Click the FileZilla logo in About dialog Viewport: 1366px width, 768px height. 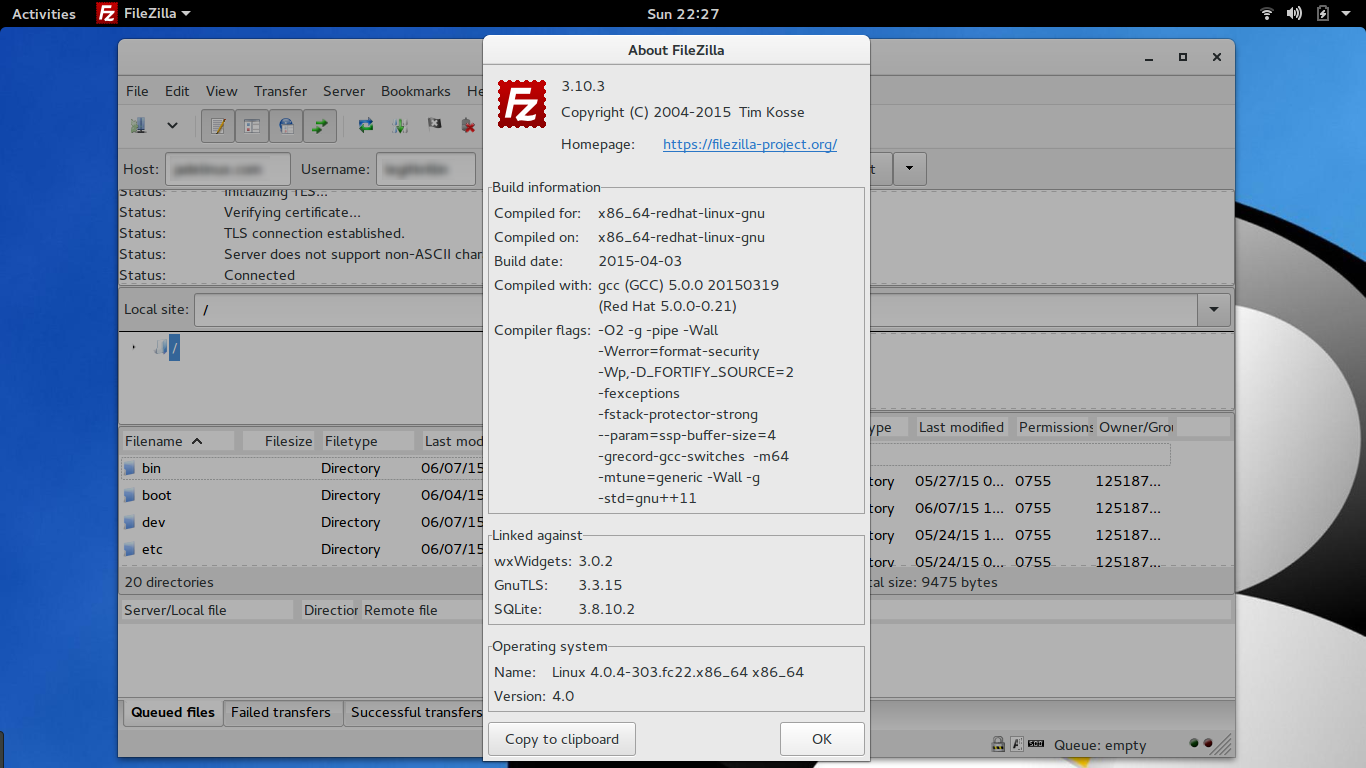tap(521, 103)
